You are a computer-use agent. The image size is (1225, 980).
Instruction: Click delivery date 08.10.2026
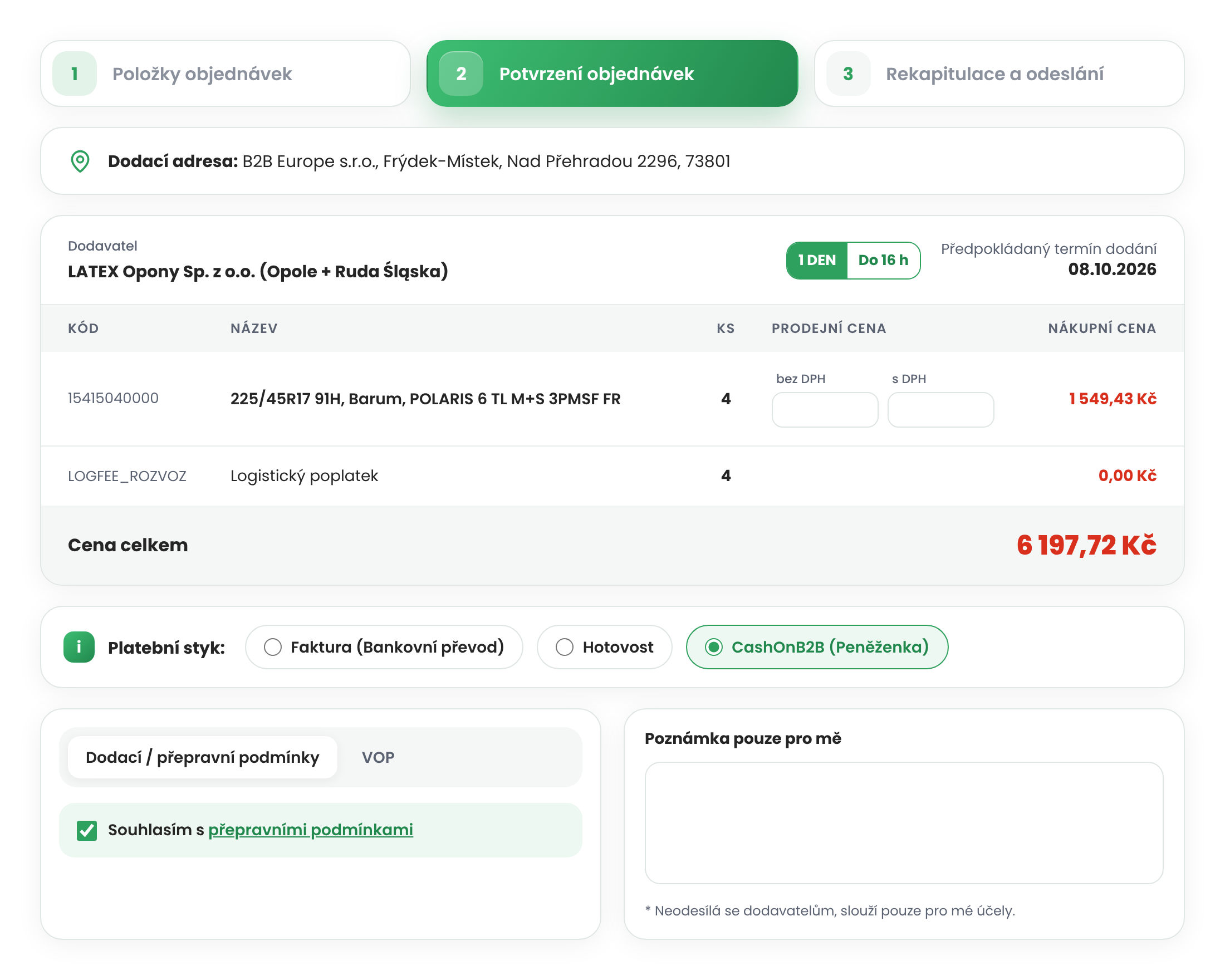[1111, 269]
